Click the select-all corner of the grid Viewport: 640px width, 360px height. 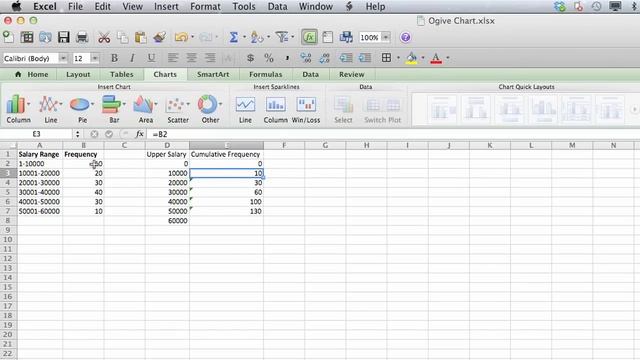pos(8,145)
